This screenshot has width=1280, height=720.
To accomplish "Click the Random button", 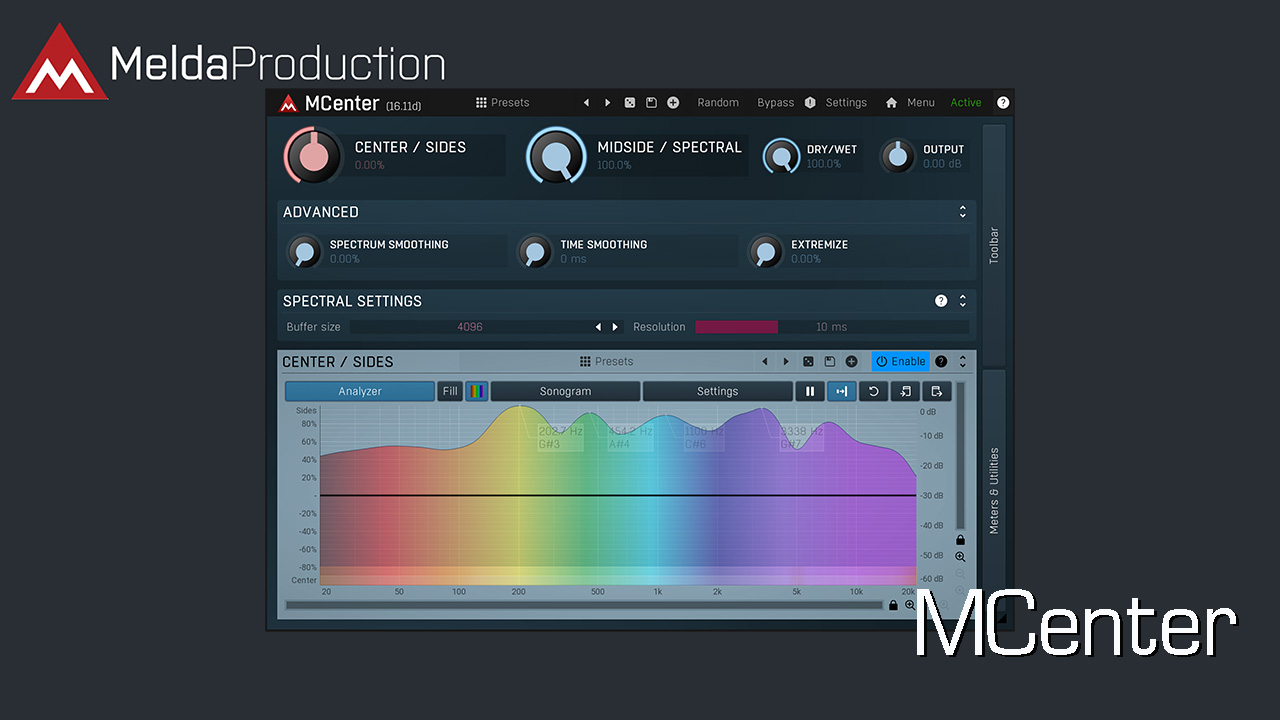I will tap(718, 103).
